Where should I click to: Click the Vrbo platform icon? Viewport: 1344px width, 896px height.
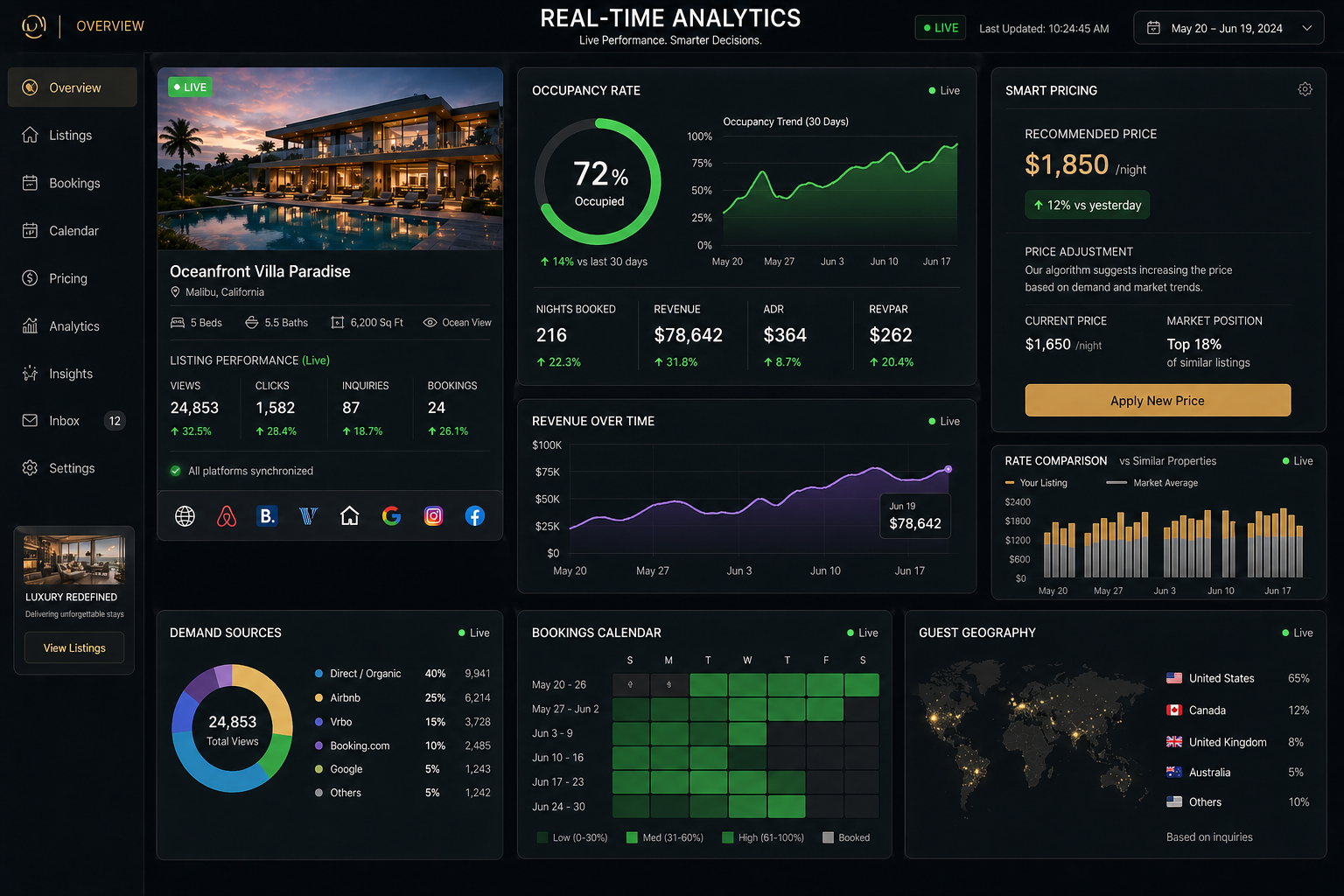(308, 516)
